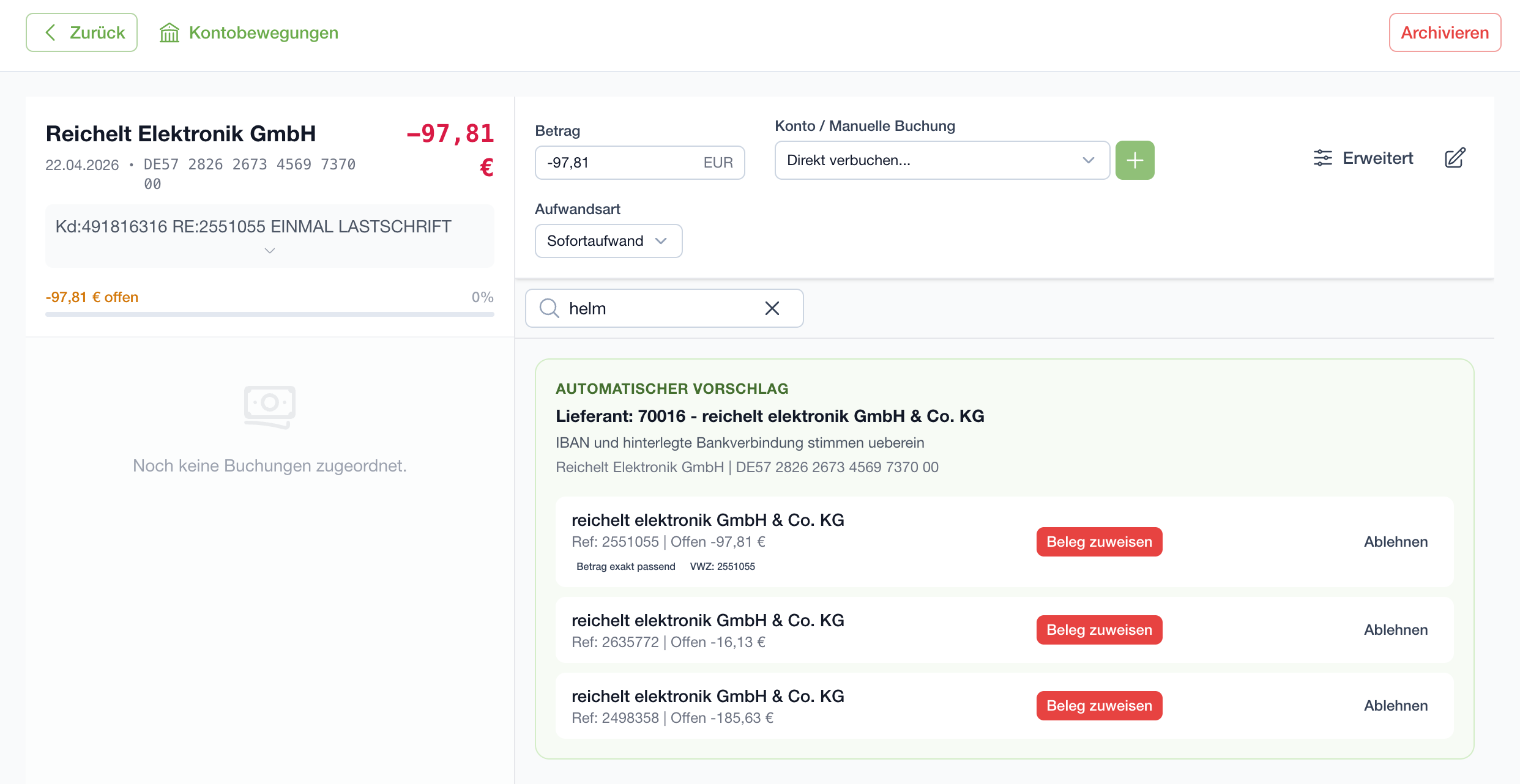Click the Lieferant: 70016 supplier heading

click(770, 416)
